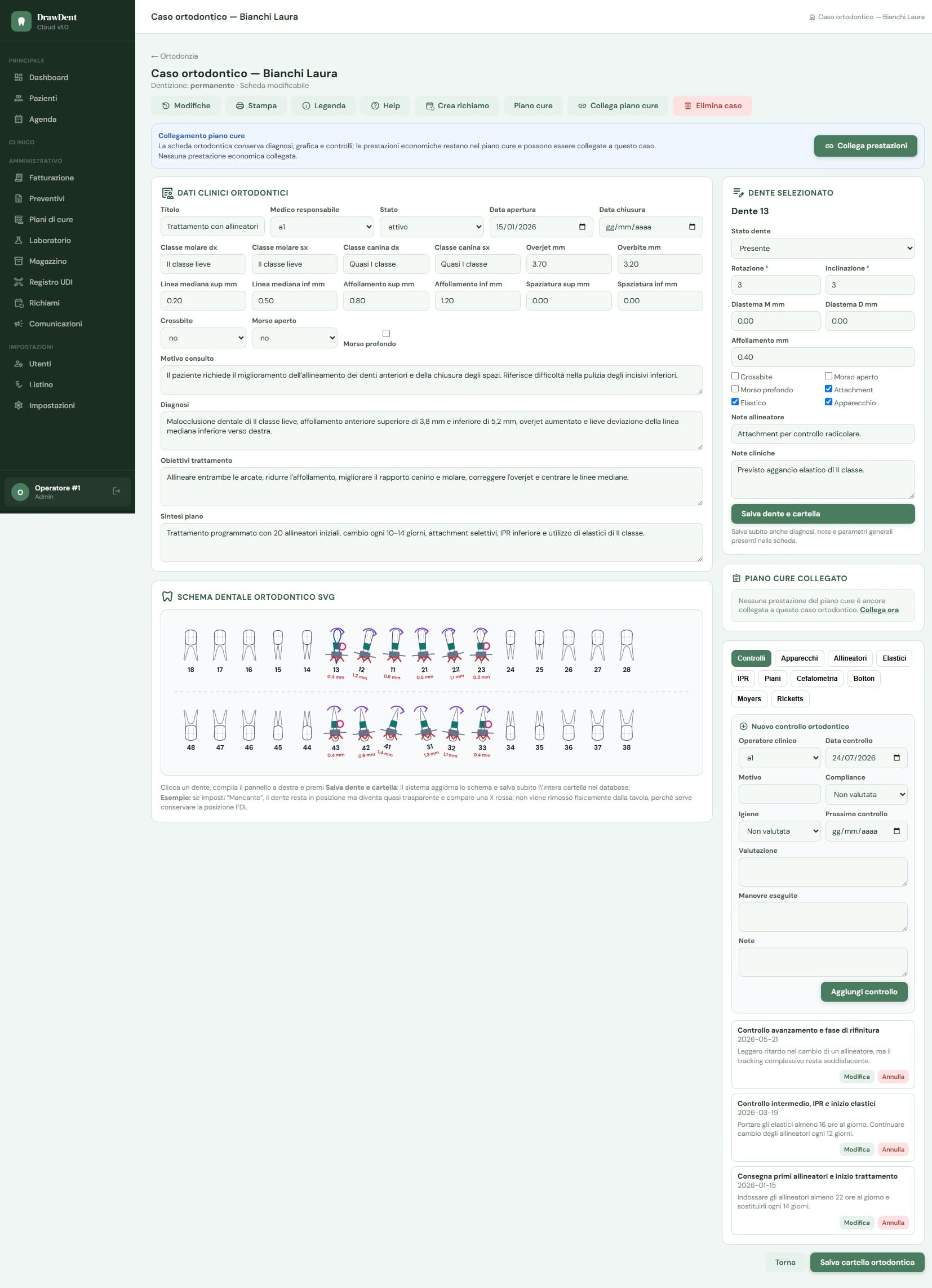The image size is (932, 1288).
Task: Open the Compliance dropdown
Action: tap(866, 794)
